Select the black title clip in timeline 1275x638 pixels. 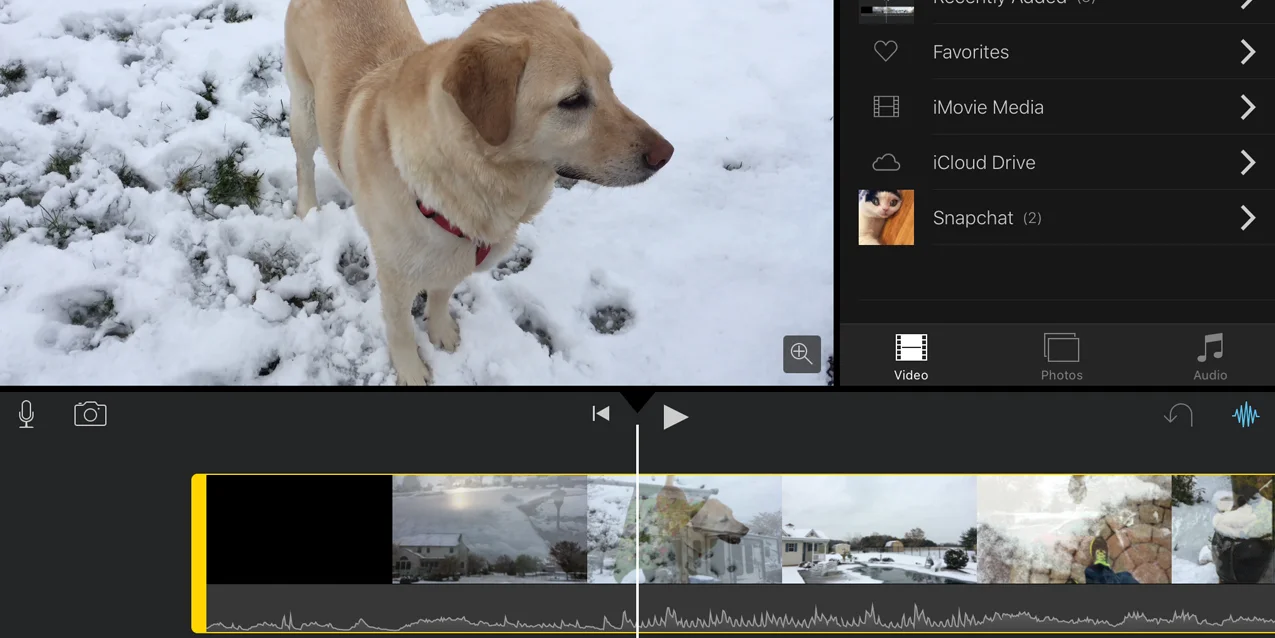pyautogui.click(x=299, y=529)
